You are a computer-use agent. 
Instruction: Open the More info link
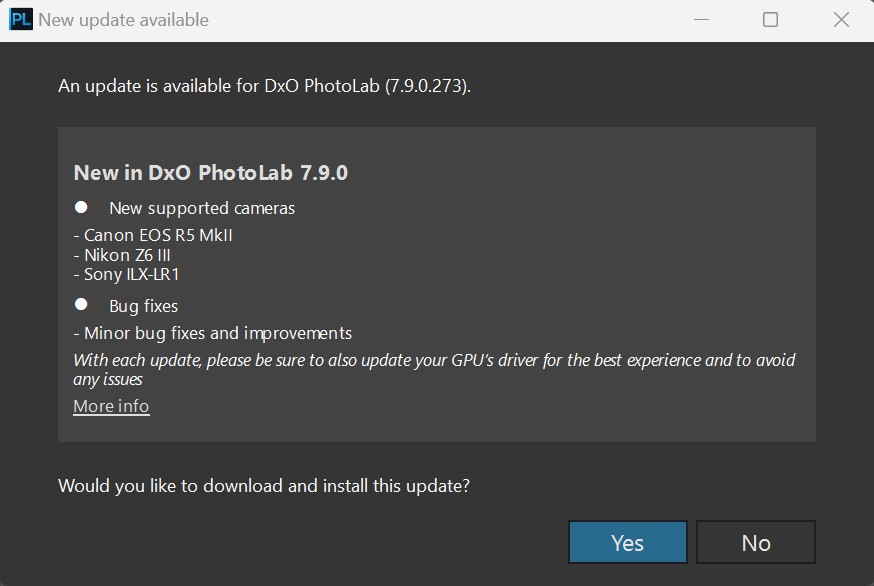click(111, 406)
